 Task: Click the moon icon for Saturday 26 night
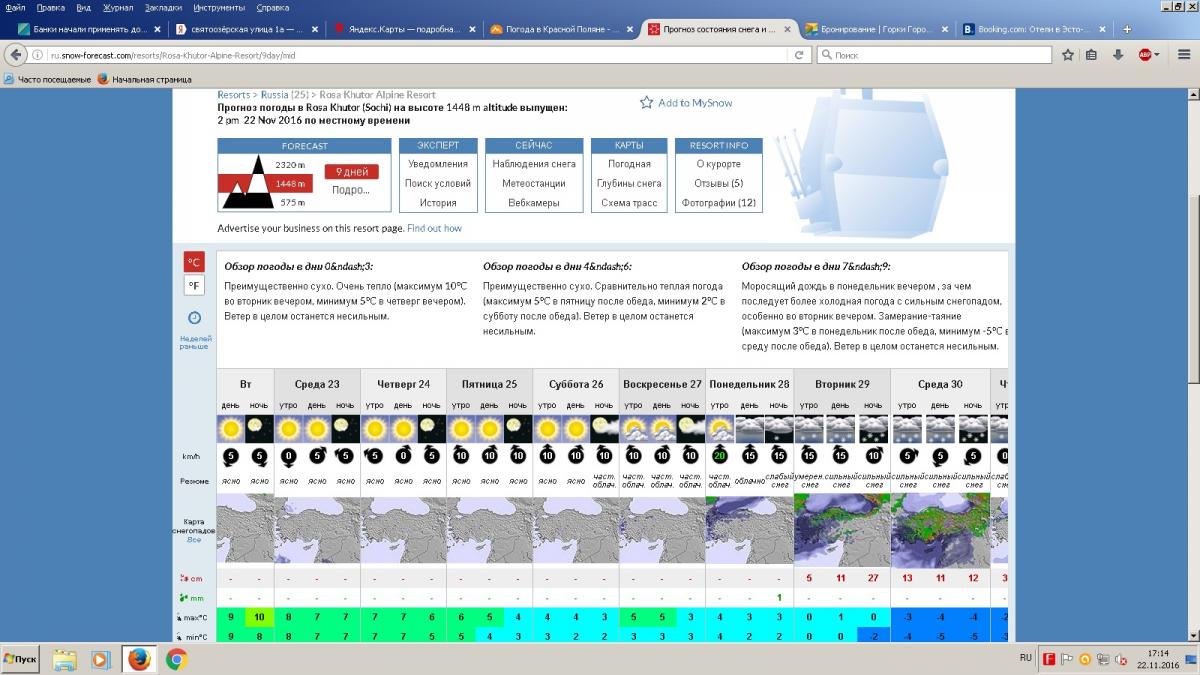point(603,429)
